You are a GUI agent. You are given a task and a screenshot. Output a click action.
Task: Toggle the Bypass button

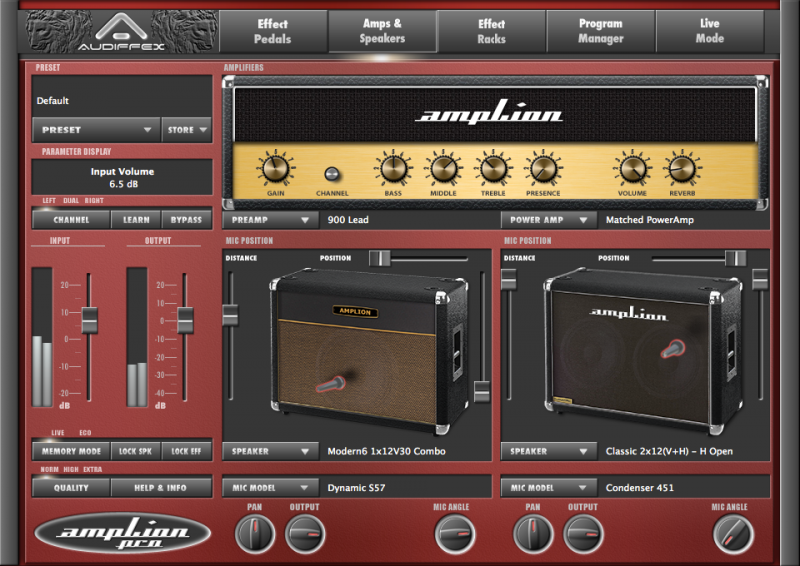tap(186, 220)
